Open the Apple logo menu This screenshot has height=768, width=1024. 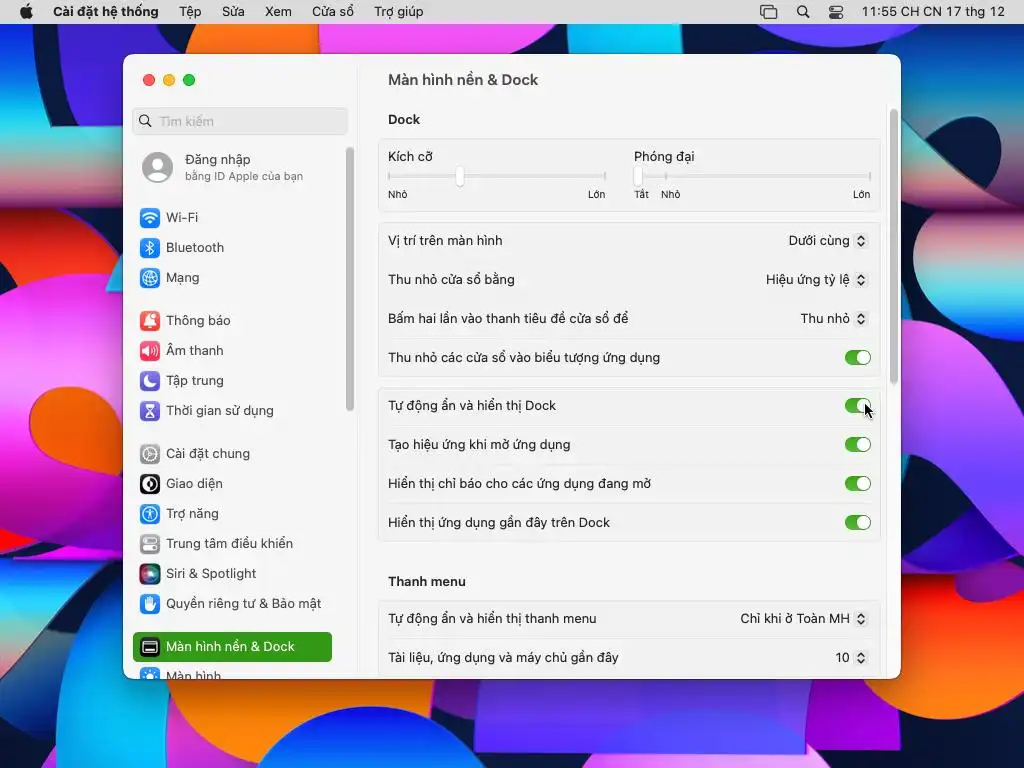[26, 12]
